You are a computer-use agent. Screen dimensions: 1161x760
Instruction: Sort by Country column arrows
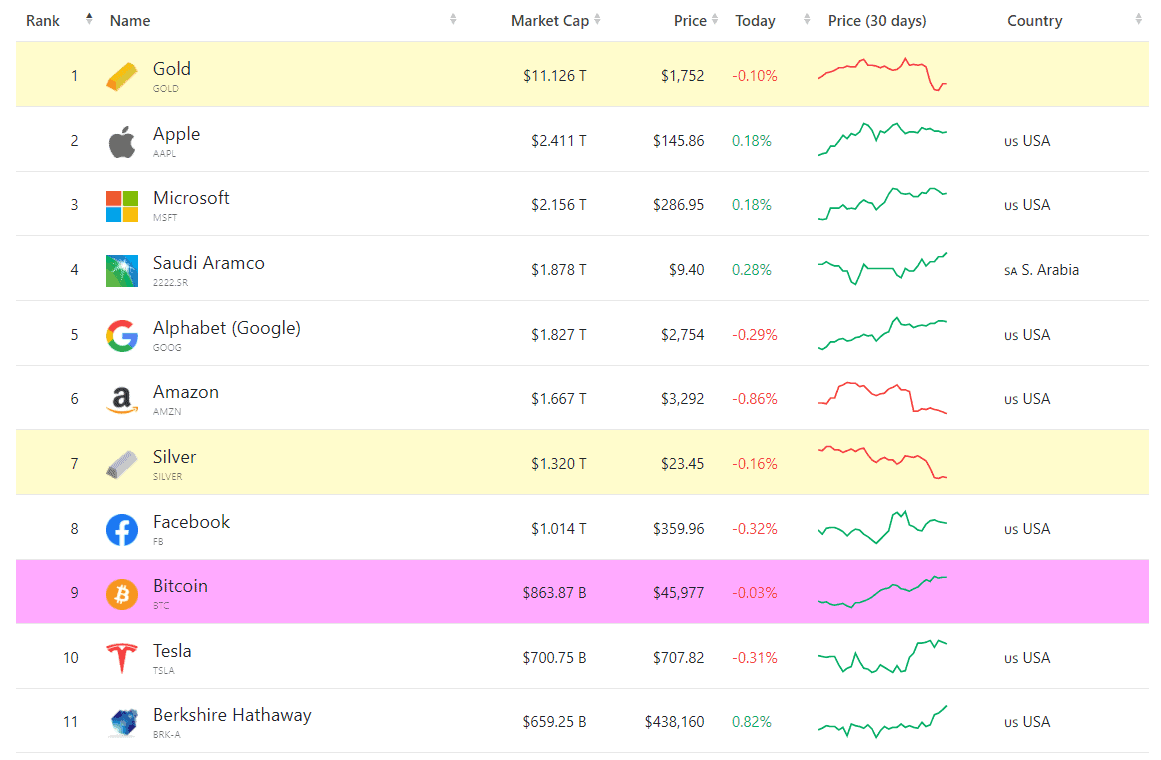[1138, 19]
